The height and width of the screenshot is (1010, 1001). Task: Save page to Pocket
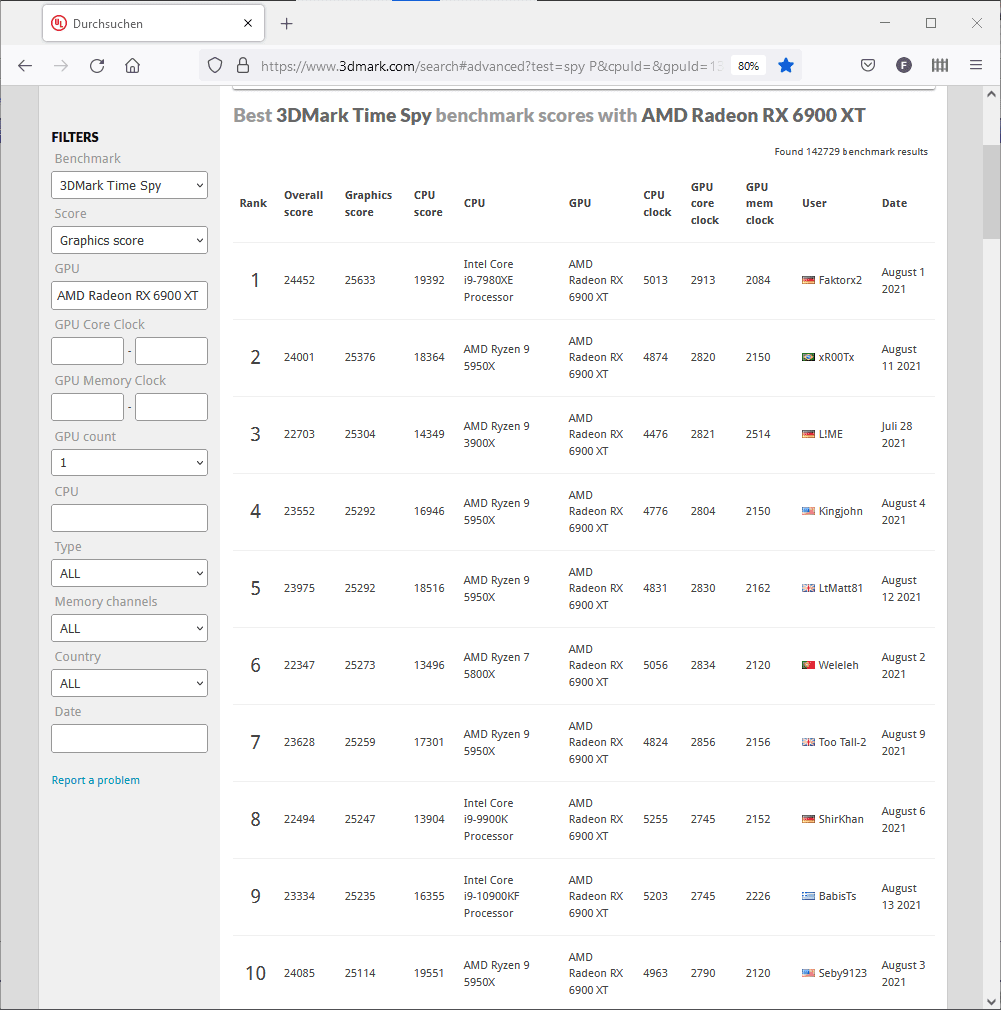pos(868,66)
